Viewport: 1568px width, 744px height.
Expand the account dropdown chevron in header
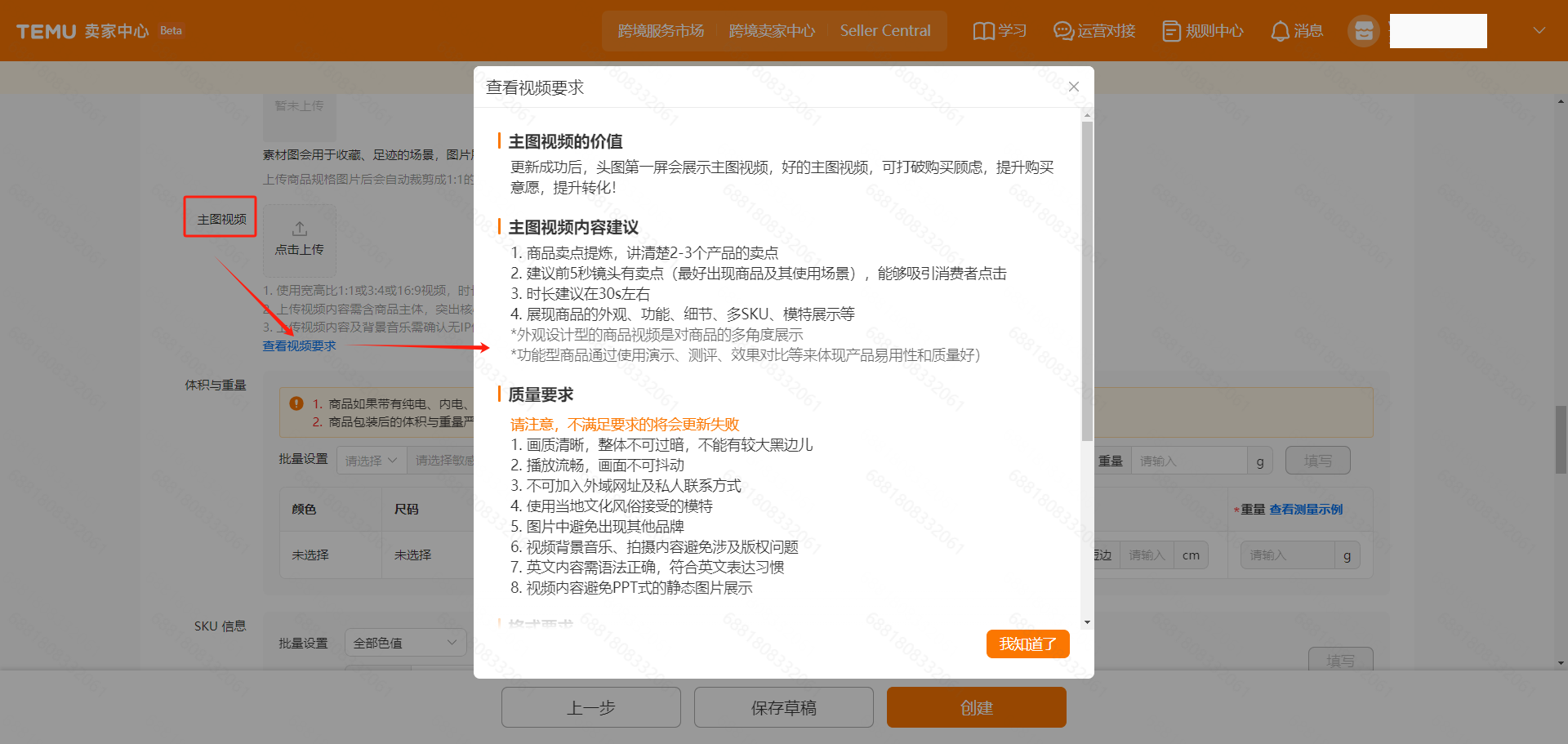(1539, 31)
